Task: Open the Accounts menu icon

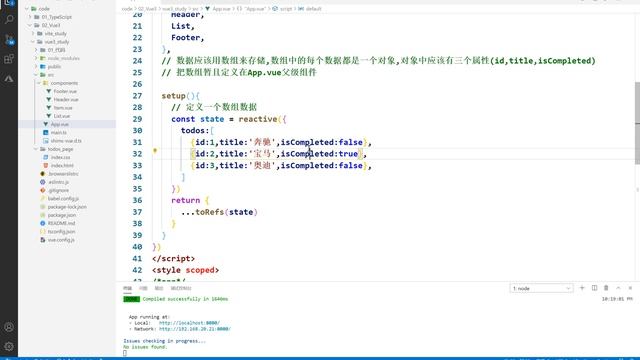Action: coord(9,327)
